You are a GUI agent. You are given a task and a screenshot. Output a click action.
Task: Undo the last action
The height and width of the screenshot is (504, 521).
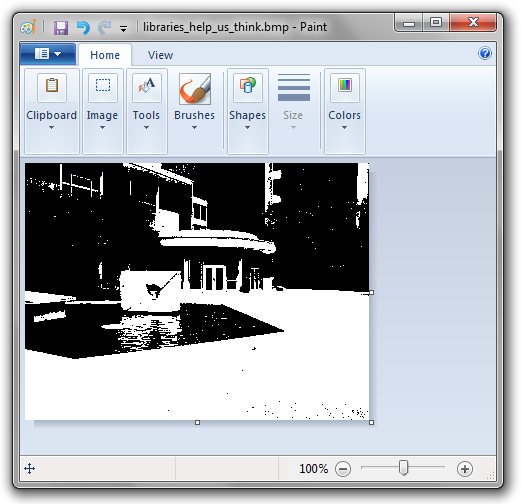(x=83, y=28)
